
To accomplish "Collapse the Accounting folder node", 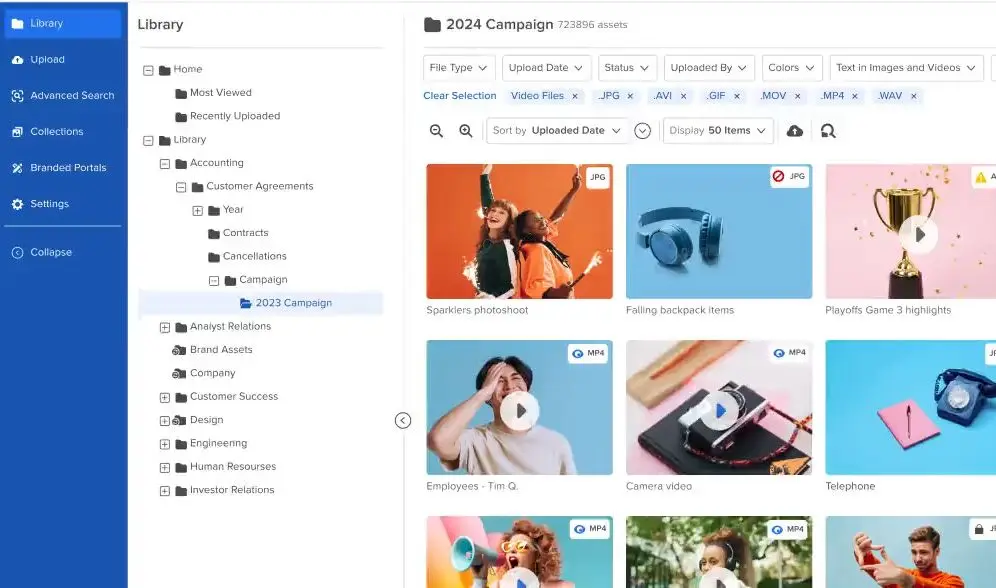I will pyautogui.click(x=165, y=164).
